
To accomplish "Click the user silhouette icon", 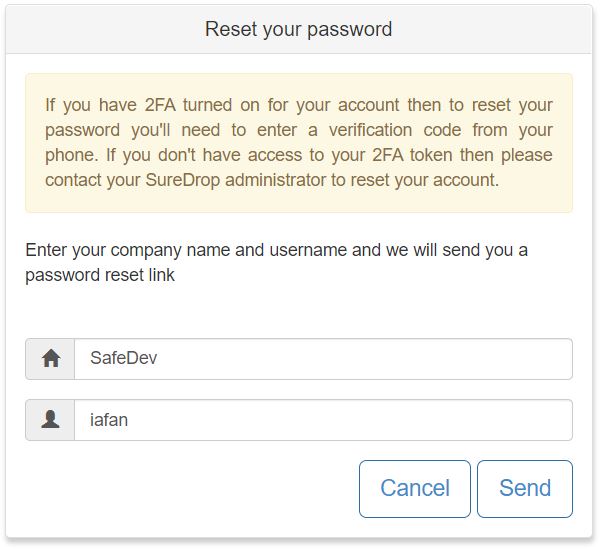I will pyautogui.click(x=50, y=420).
